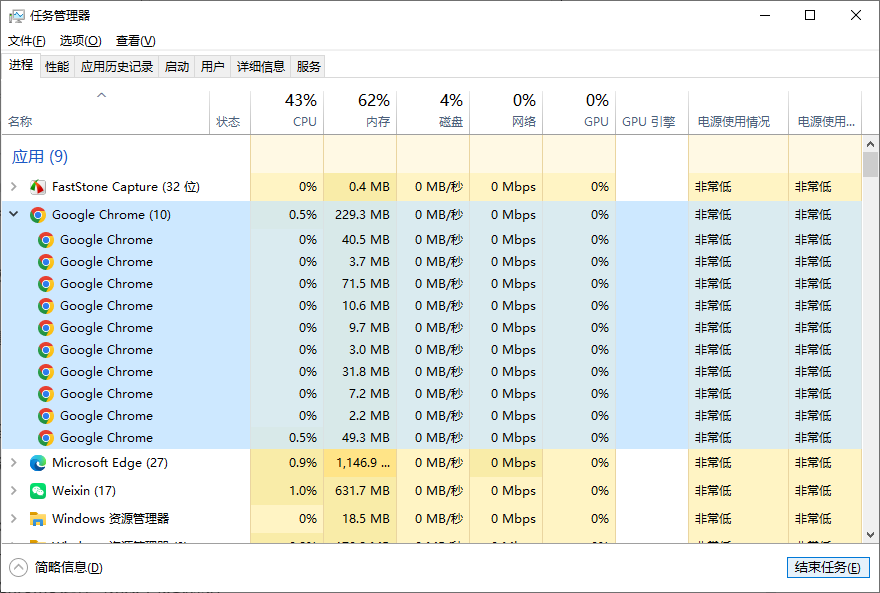Click the Windows 资源管理器 folder icon
This screenshot has height=593, width=880.
click(37, 519)
